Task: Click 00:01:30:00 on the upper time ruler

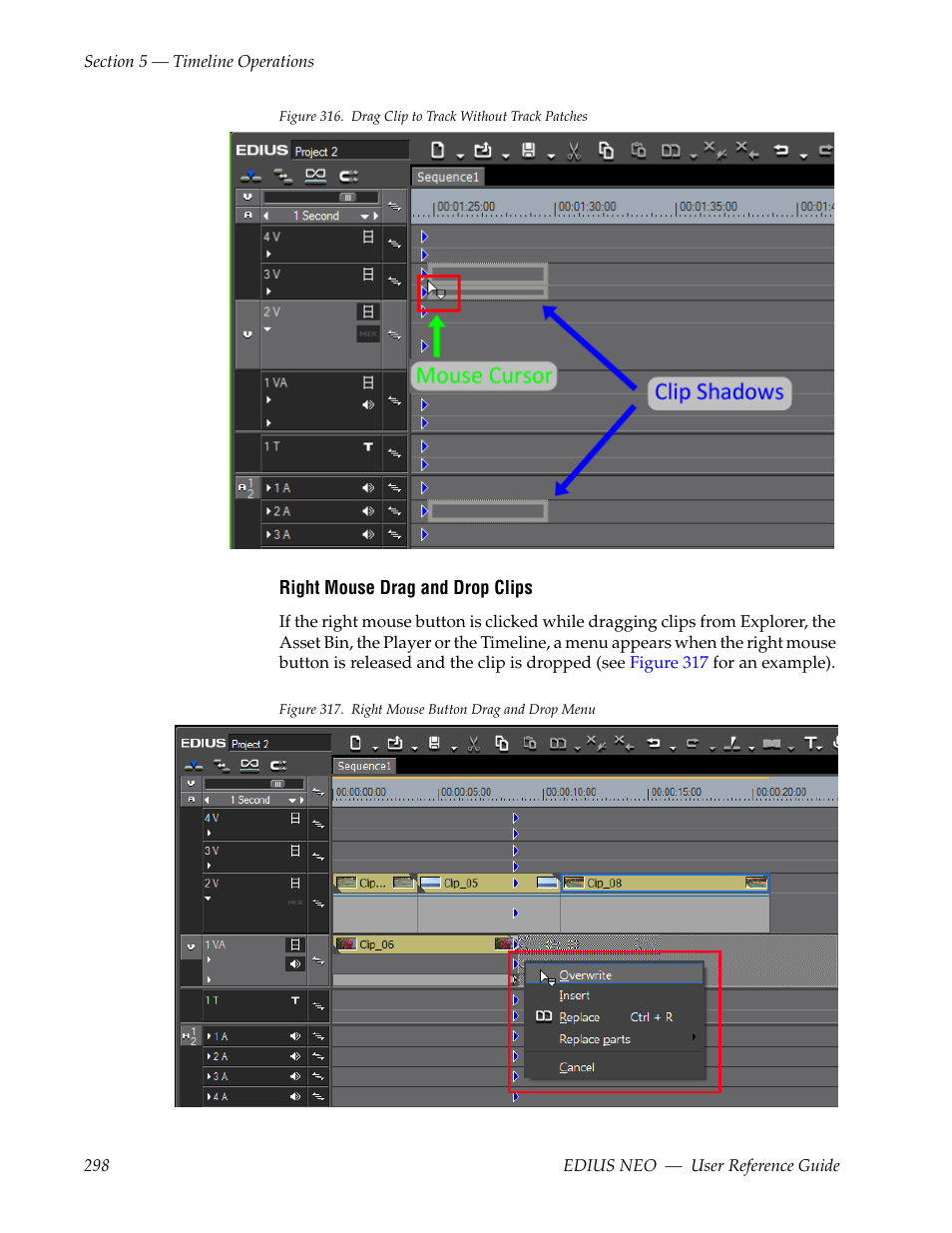Action: tap(587, 207)
